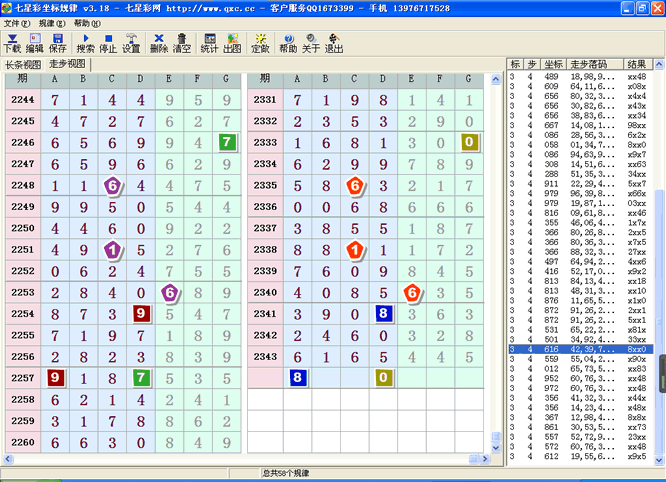Click the 保存 save toolbar icon
Image resolution: width=666 pixels, height=482 pixels.
[x=58, y=43]
